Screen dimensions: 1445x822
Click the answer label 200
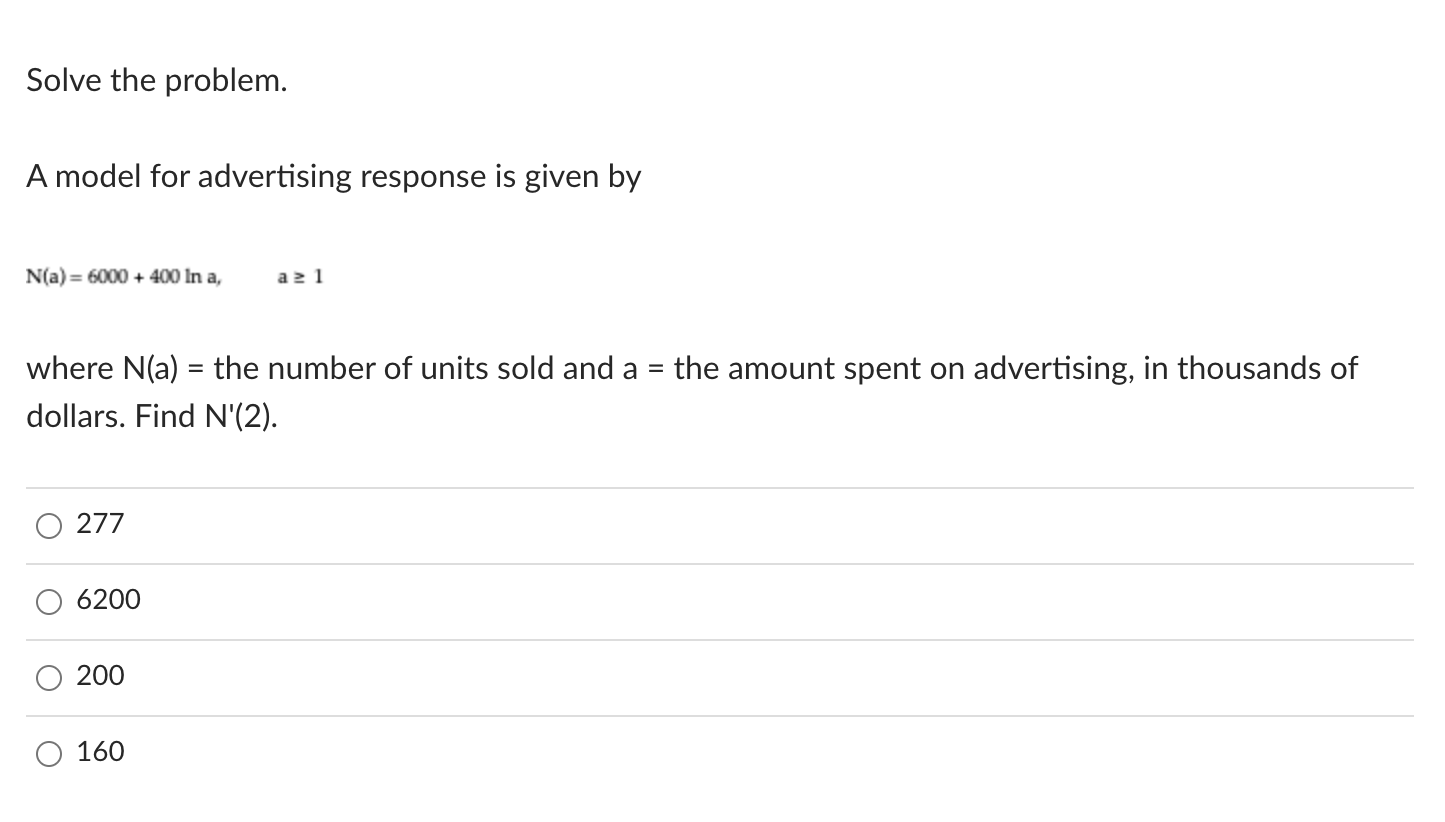pyautogui.click(x=99, y=675)
